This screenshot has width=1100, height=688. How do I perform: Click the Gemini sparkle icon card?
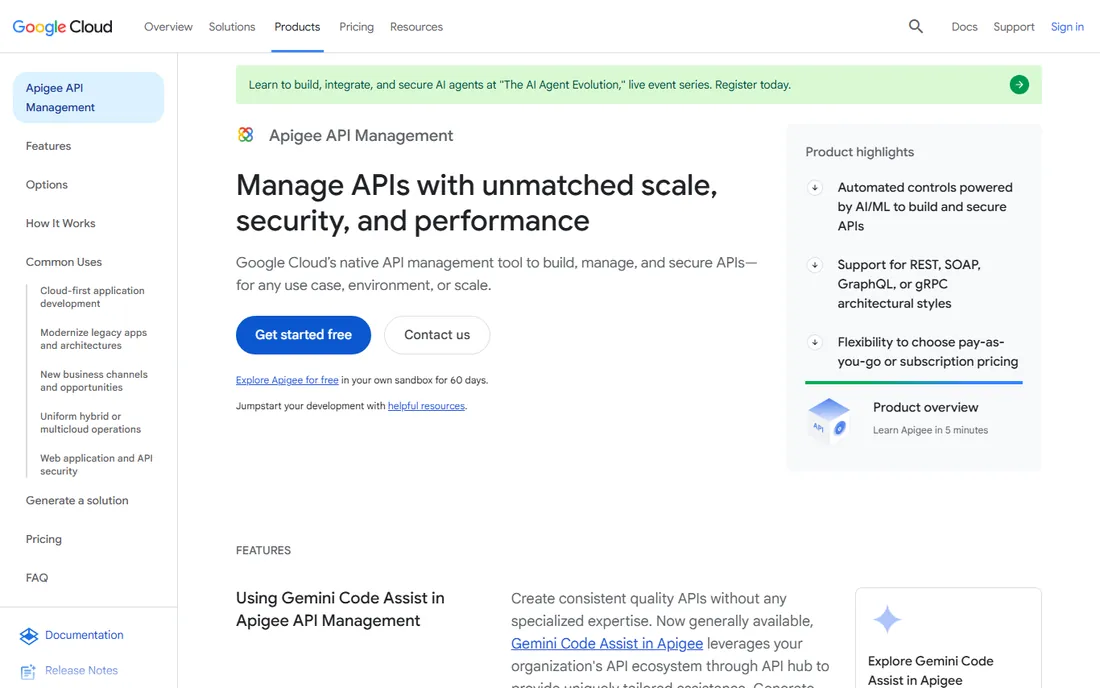coord(887,619)
